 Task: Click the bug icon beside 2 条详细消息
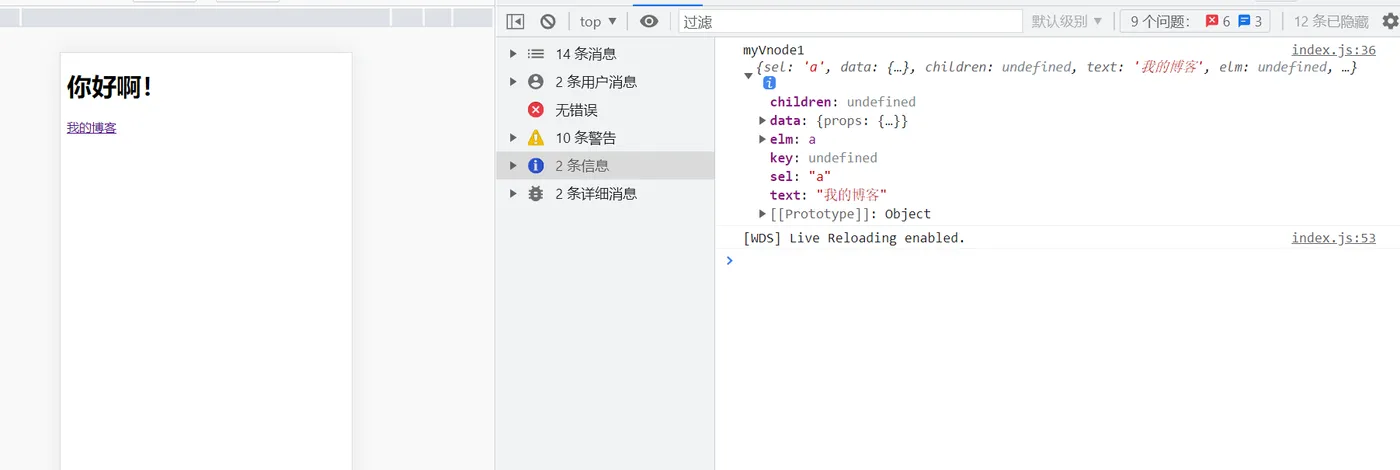pyautogui.click(x=536, y=194)
